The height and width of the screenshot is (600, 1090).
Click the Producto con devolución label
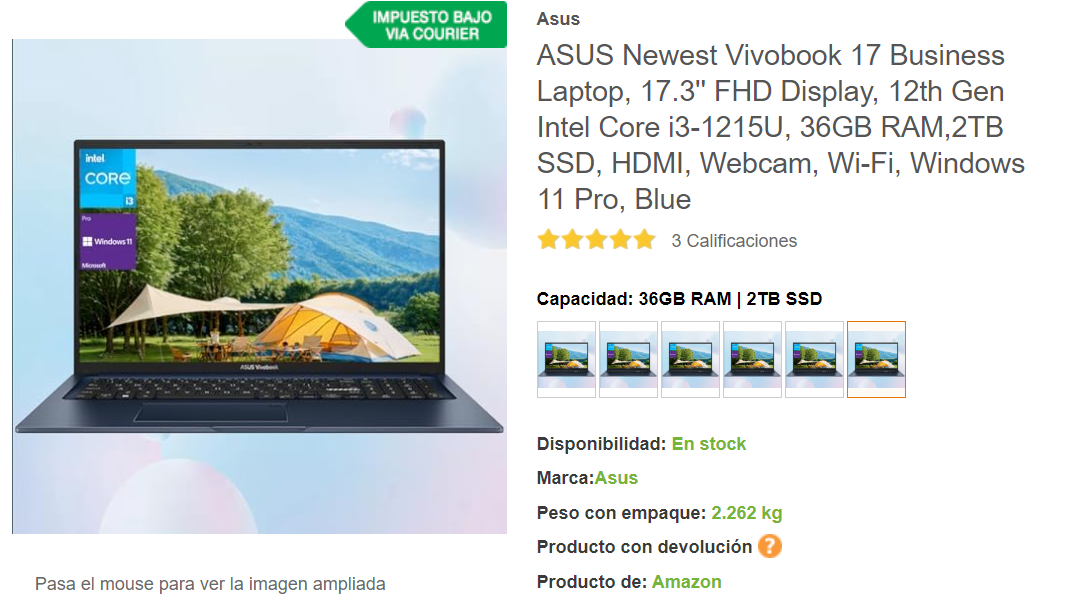644,547
